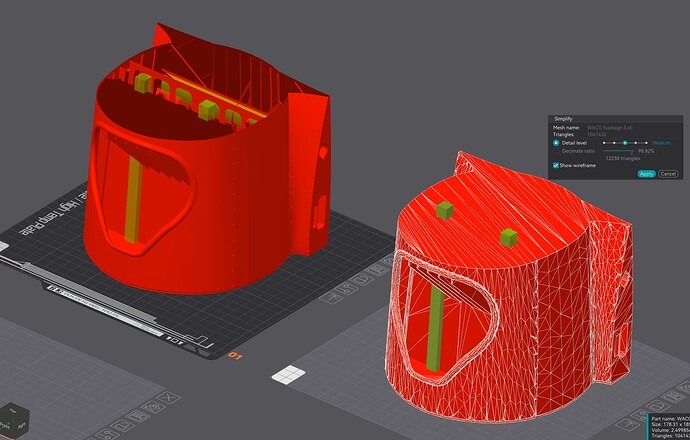
Task: Select the Detail level radio button
Action: coord(556,143)
